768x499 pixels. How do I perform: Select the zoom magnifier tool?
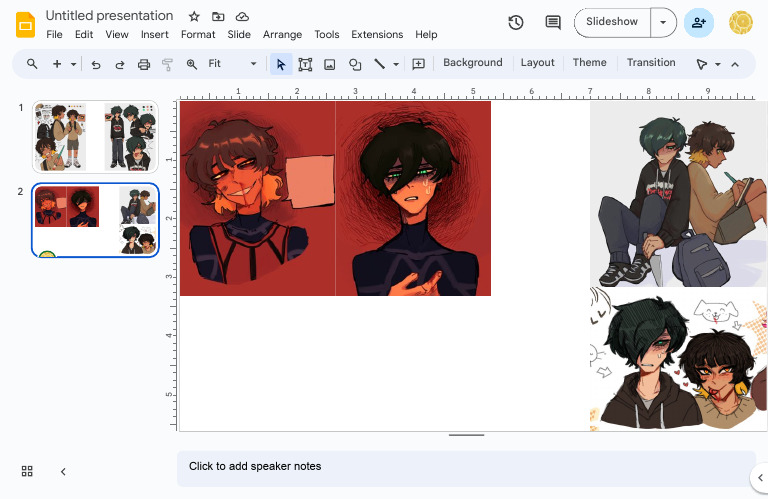pos(192,64)
